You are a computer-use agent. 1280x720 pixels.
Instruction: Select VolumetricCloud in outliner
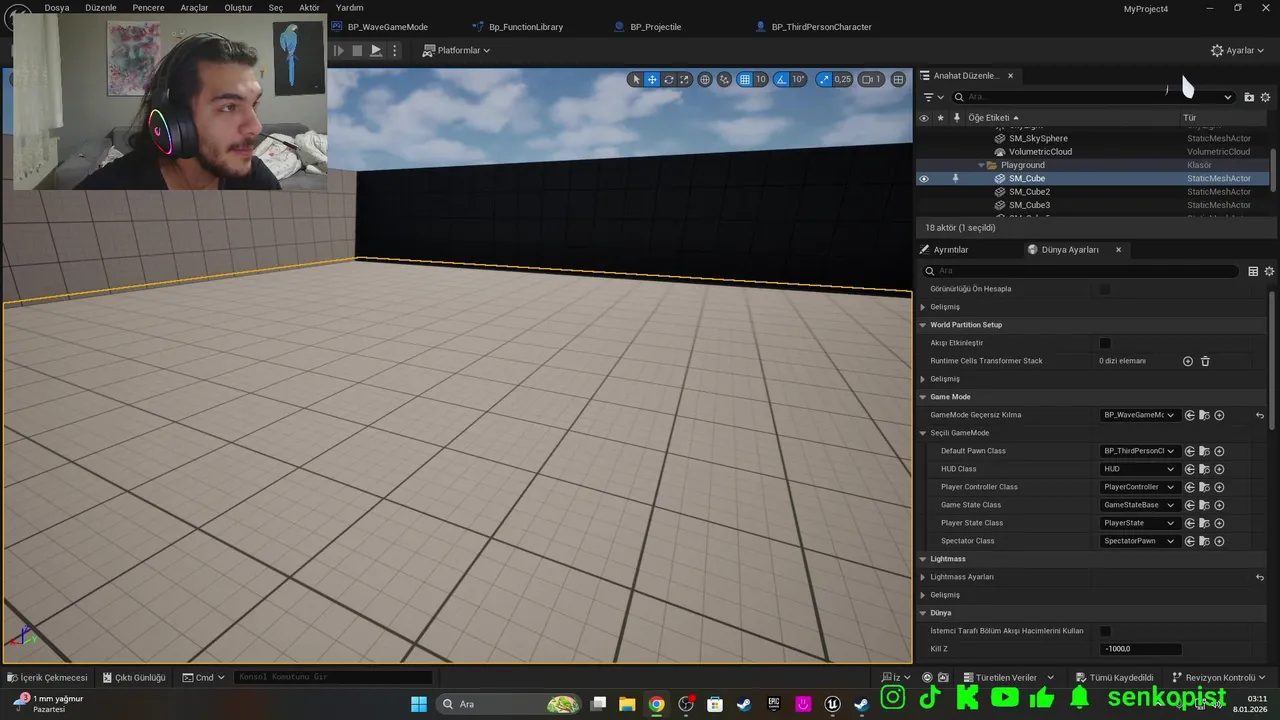click(x=1040, y=152)
